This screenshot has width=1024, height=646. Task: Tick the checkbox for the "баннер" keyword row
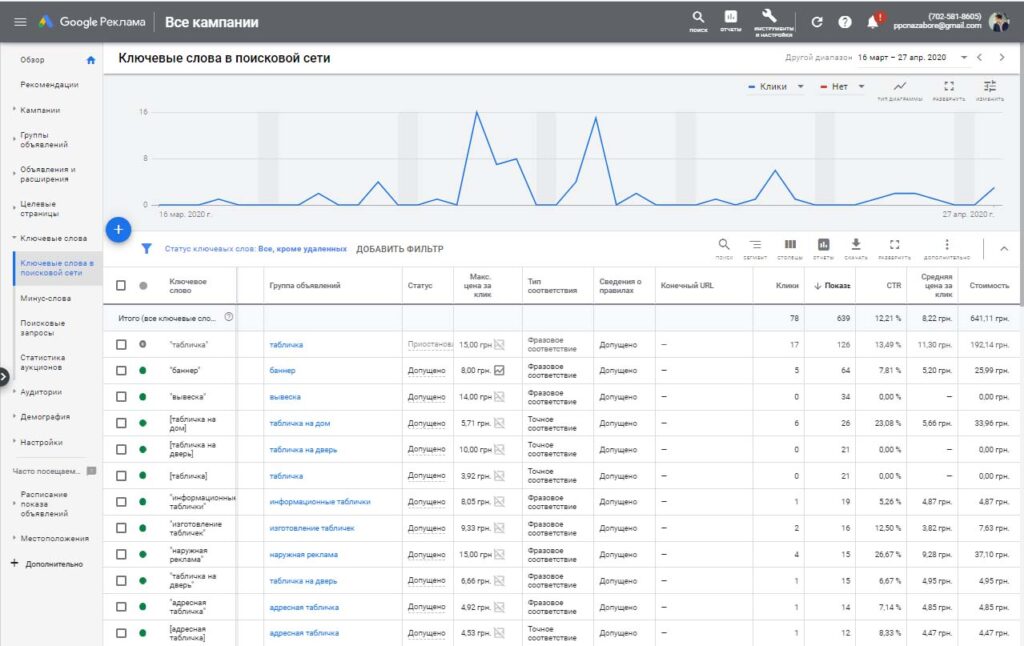click(x=121, y=370)
